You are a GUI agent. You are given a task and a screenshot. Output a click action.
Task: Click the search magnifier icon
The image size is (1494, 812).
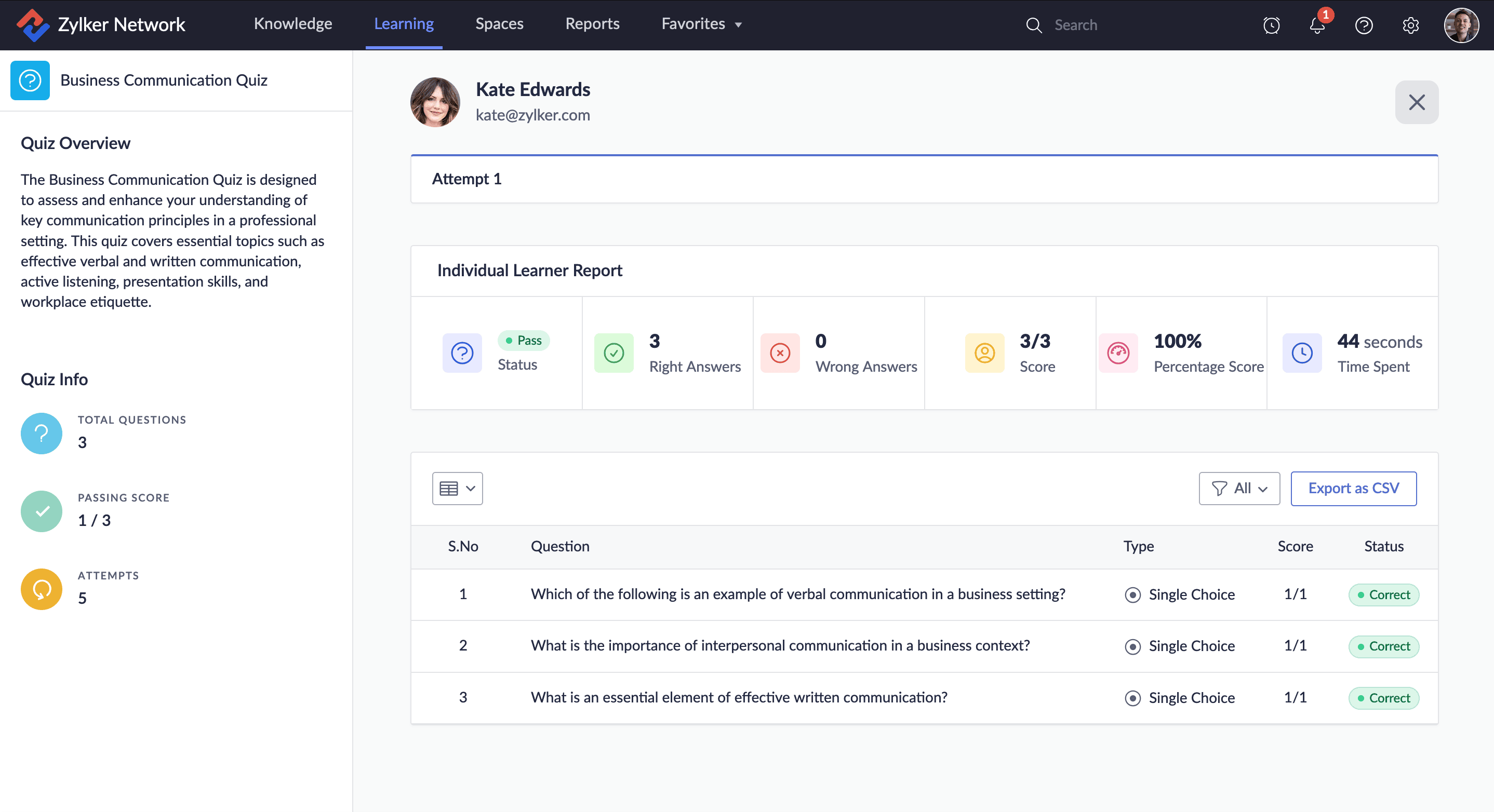pyautogui.click(x=1034, y=25)
